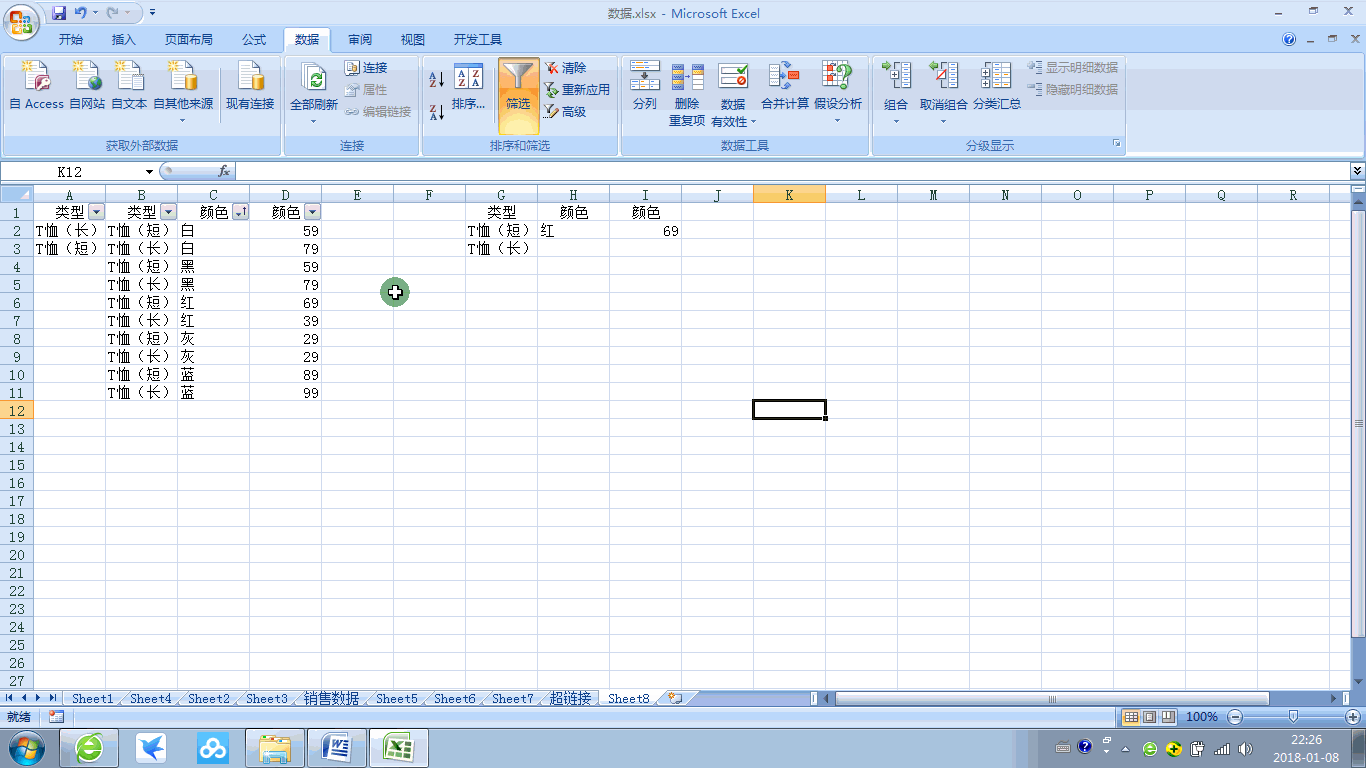1366x768 pixels.
Task: Click the 现有连接 (Existing Connections) icon
Action: [x=250, y=85]
